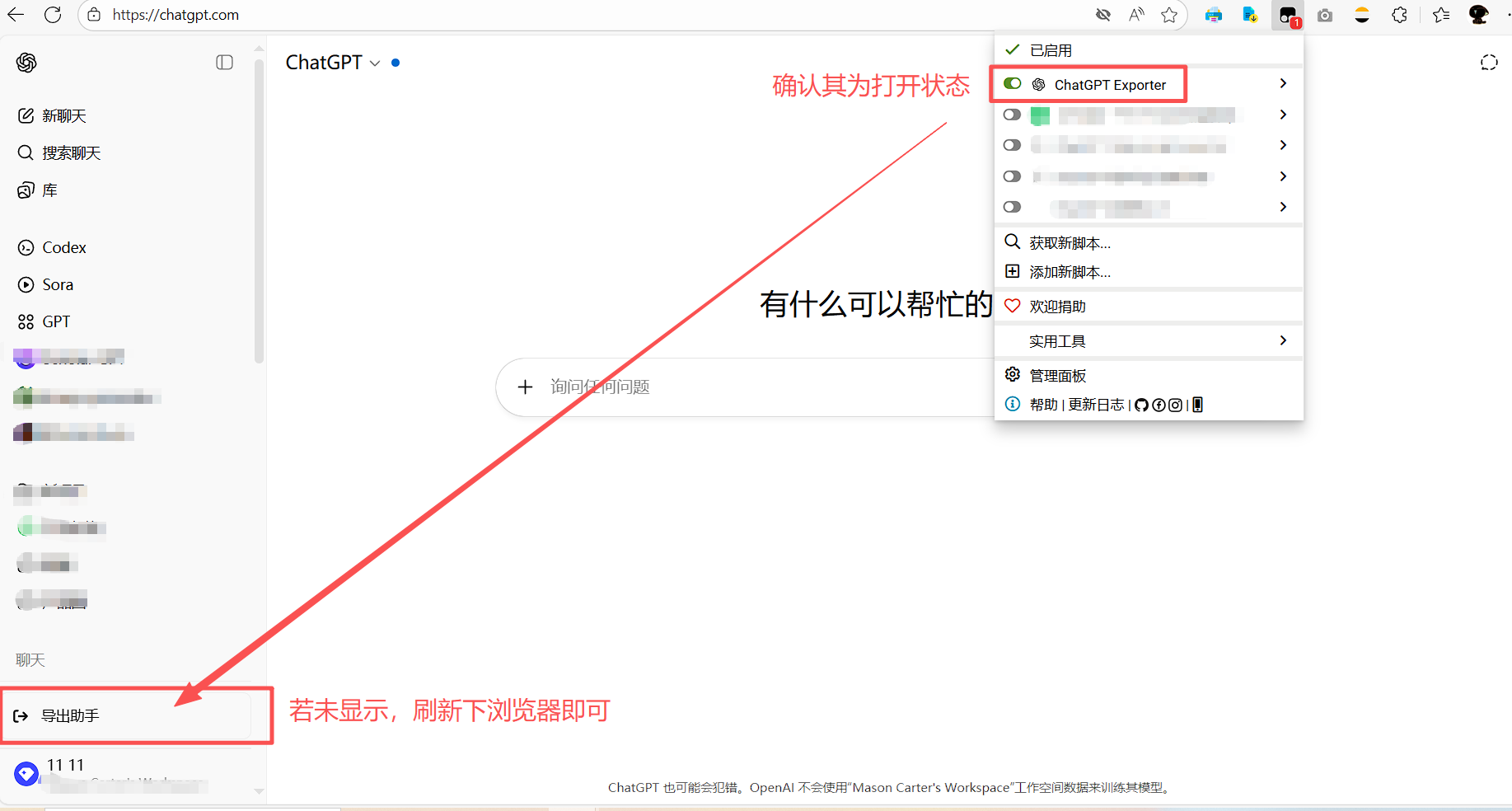
Task: Select 获取新脚本 menu entry
Action: pyautogui.click(x=1149, y=242)
